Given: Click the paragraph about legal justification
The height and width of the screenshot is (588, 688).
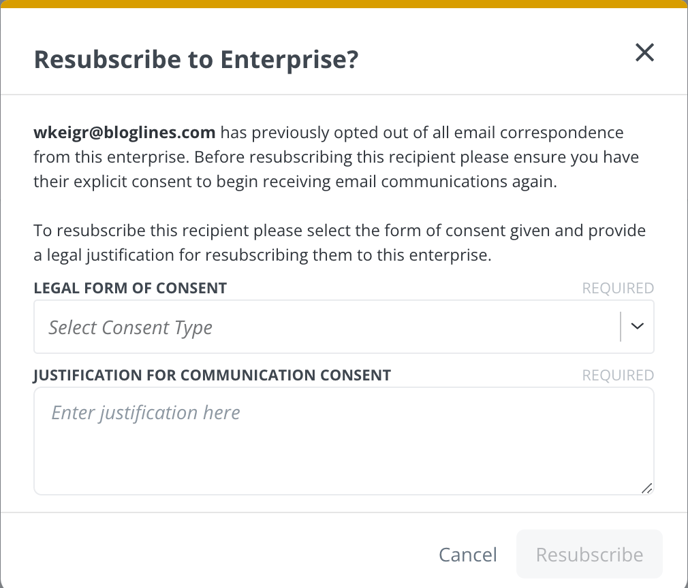Looking at the screenshot, I should [x=340, y=243].
